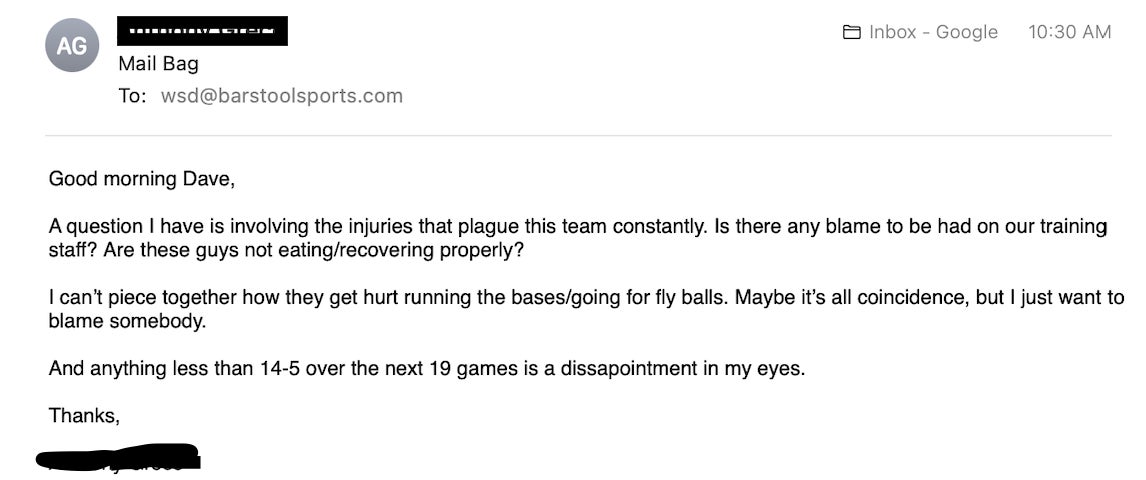Click the 10:30 AM timestamp
Image resolution: width=1146 pixels, height=480 pixels.
(1069, 32)
